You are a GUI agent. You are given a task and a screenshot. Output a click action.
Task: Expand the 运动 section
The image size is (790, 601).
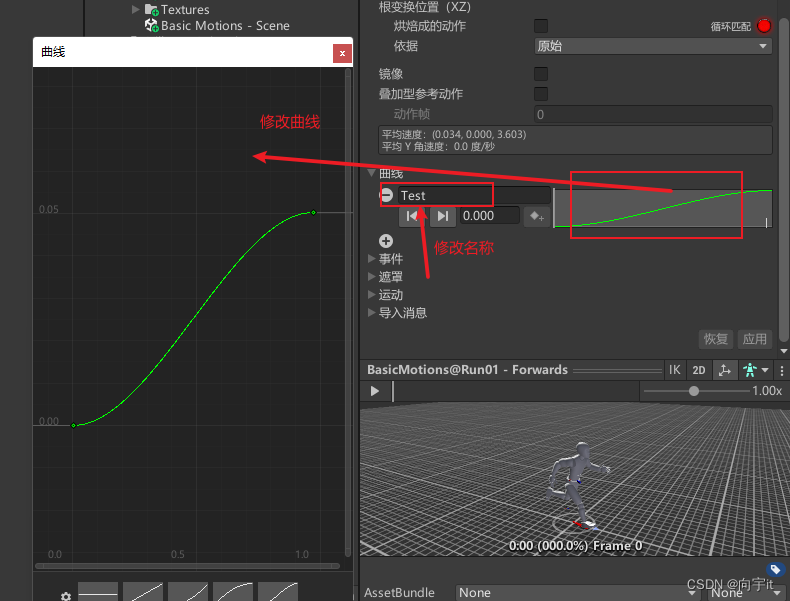[x=371, y=295]
